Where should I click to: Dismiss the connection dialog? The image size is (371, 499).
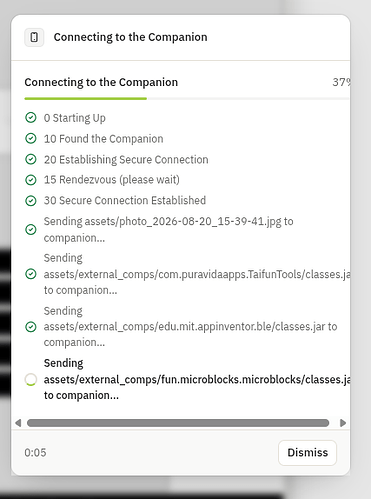coord(307,453)
